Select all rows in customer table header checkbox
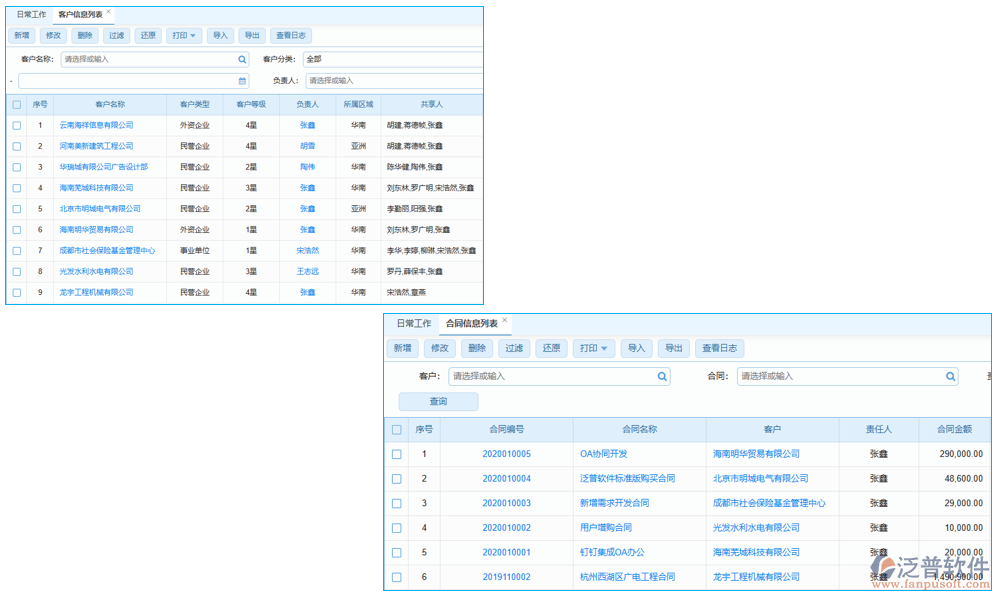 pos(16,104)
